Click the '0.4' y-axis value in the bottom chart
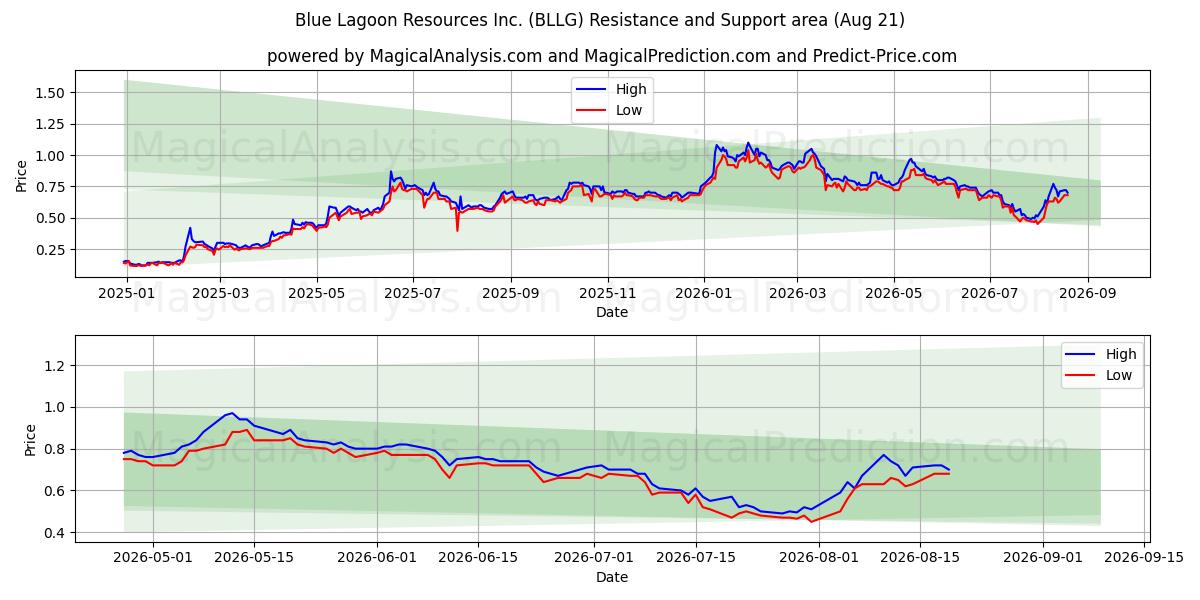Screen dimensions: 1200x600 coord(55,533)
